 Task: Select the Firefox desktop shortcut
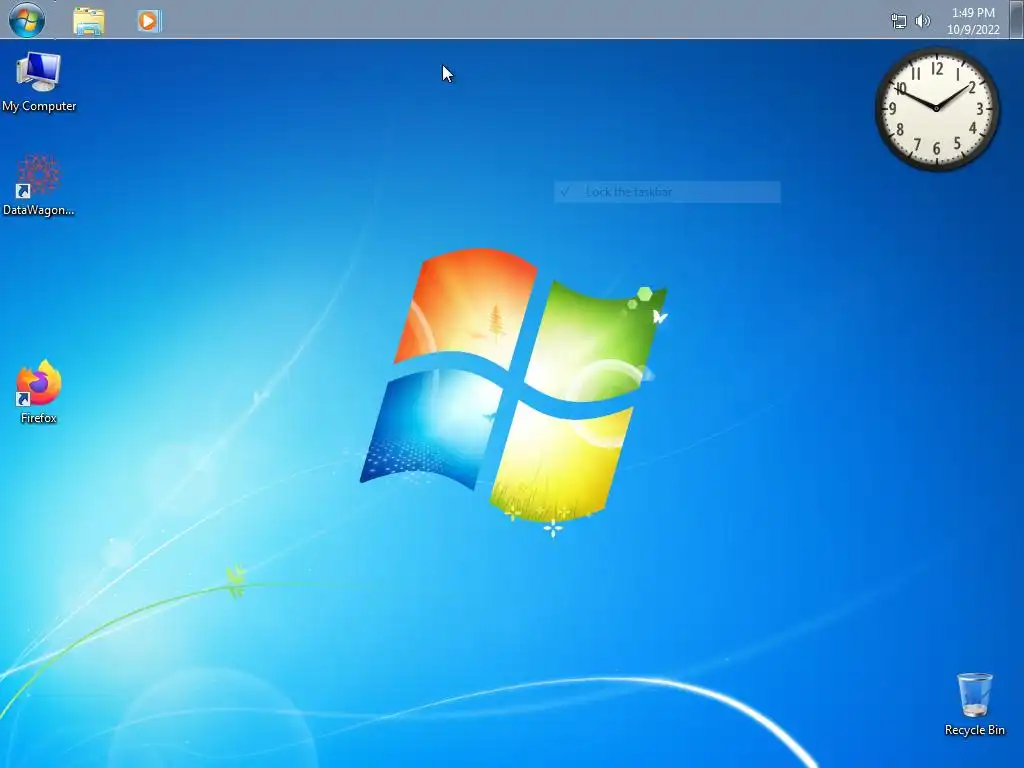pos(39,392)
